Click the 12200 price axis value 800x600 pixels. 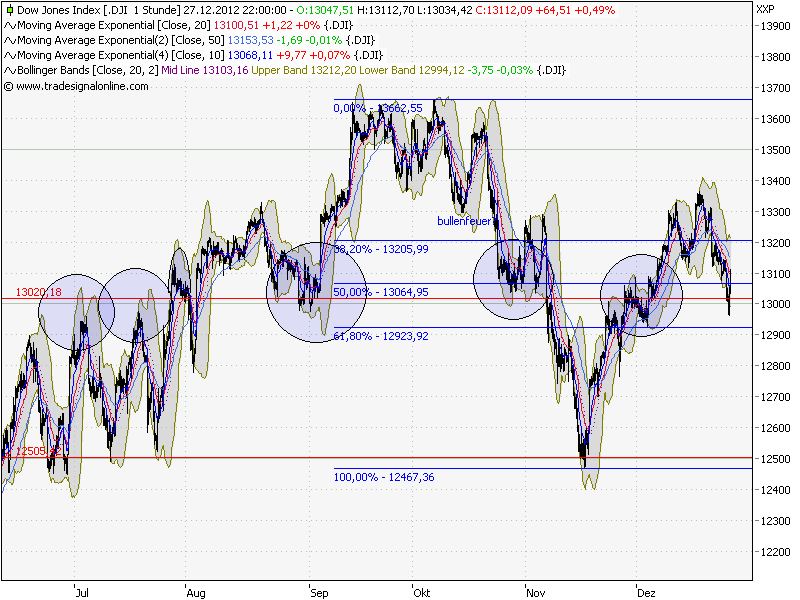click(776, 552)
